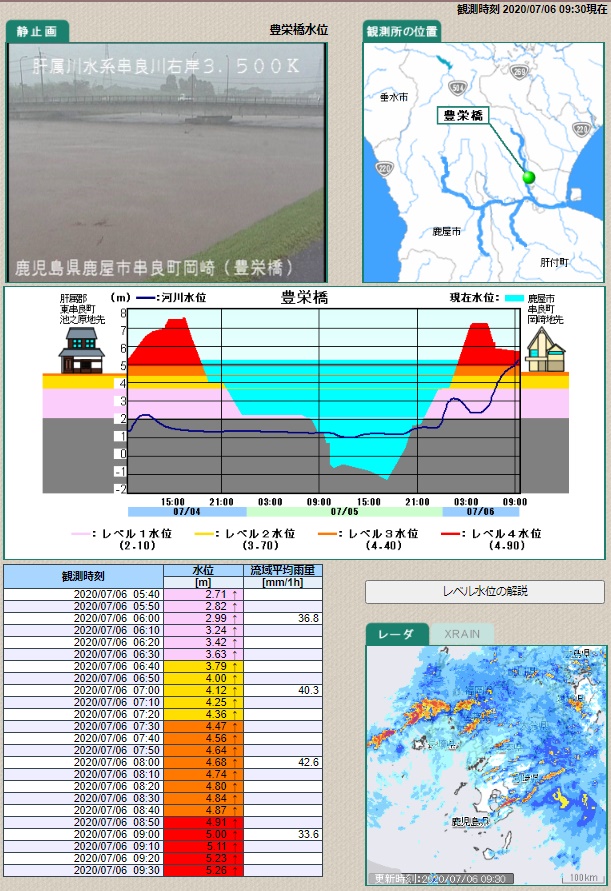Click the left bank house icon
This screenshot has height=891, width=611.
81,350
